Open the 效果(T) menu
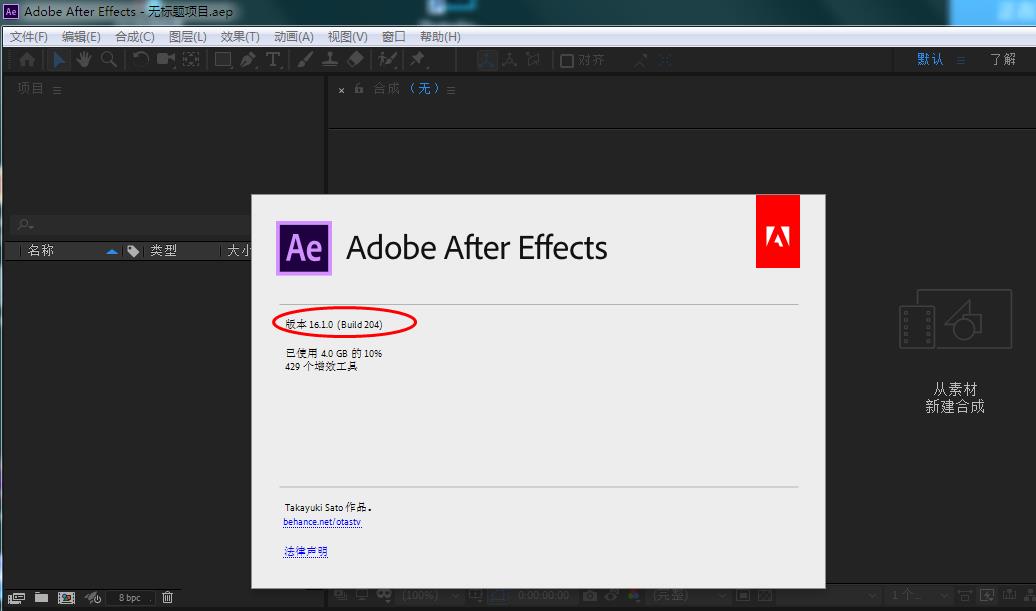Viewport: 1036px width, 611px height. pos(240,37)
